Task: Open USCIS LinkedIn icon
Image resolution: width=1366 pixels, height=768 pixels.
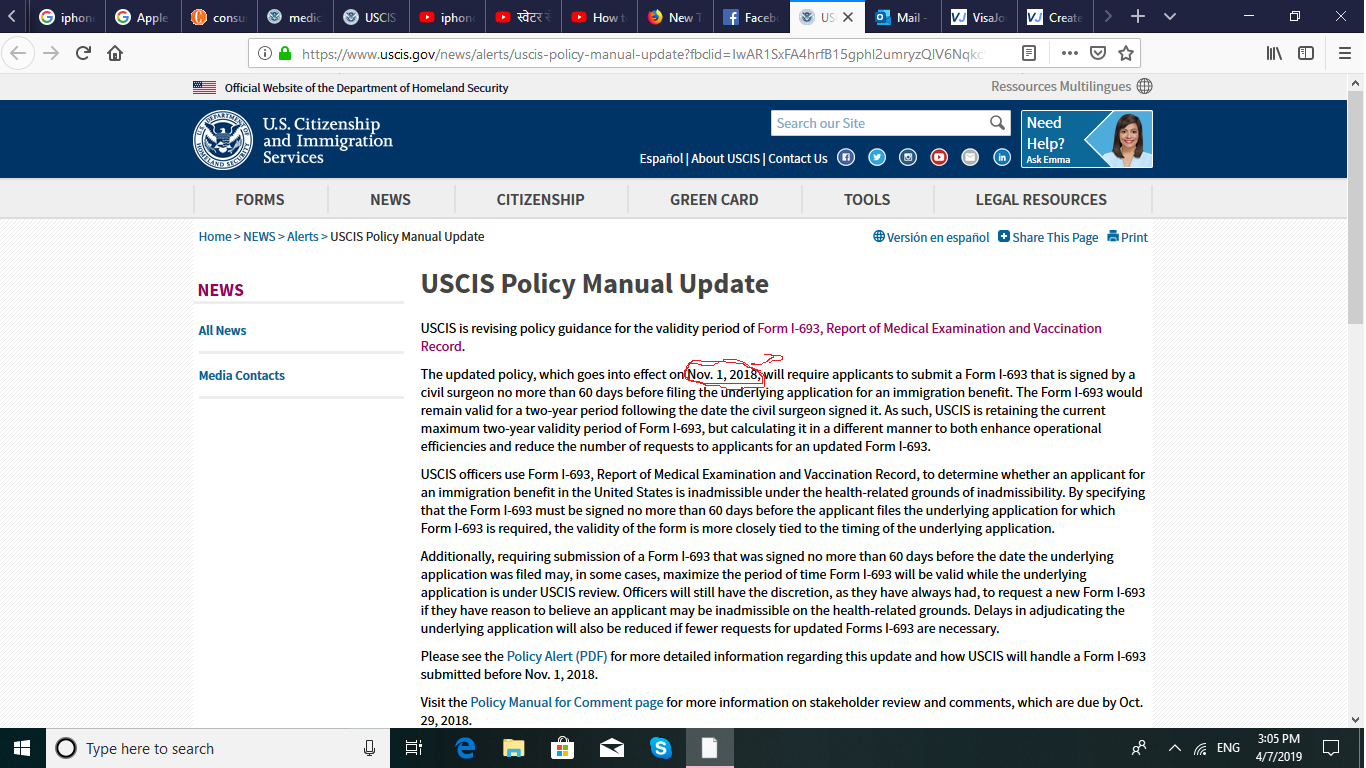Action: pyautogui.click(x=1002, y=157)
